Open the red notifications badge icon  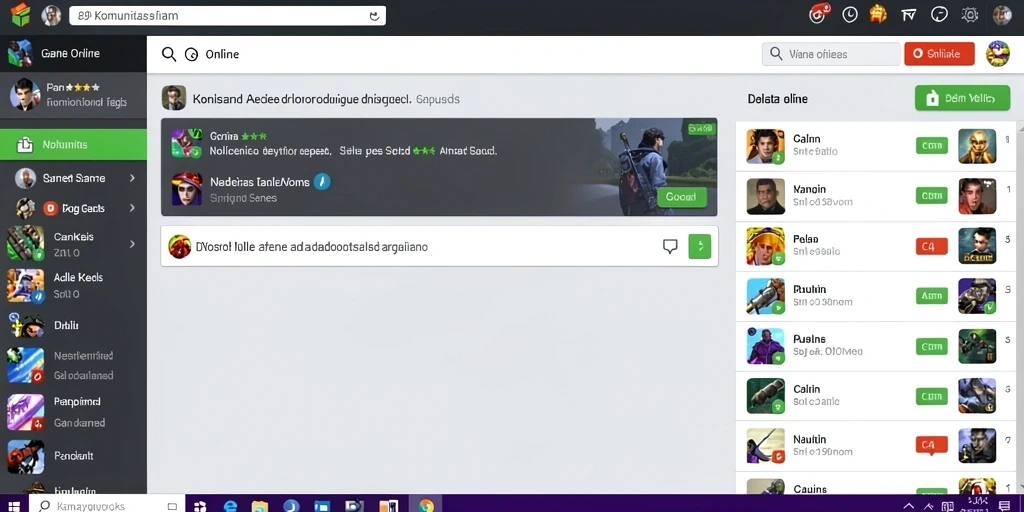pos(819,14)
